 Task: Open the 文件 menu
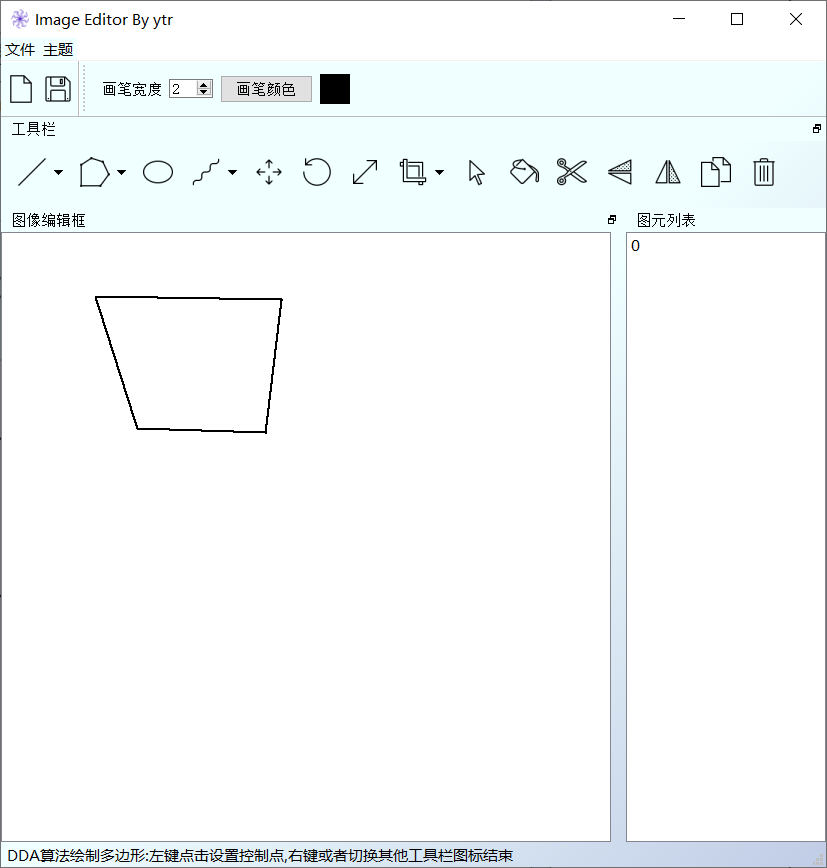(x=20, y=50)
